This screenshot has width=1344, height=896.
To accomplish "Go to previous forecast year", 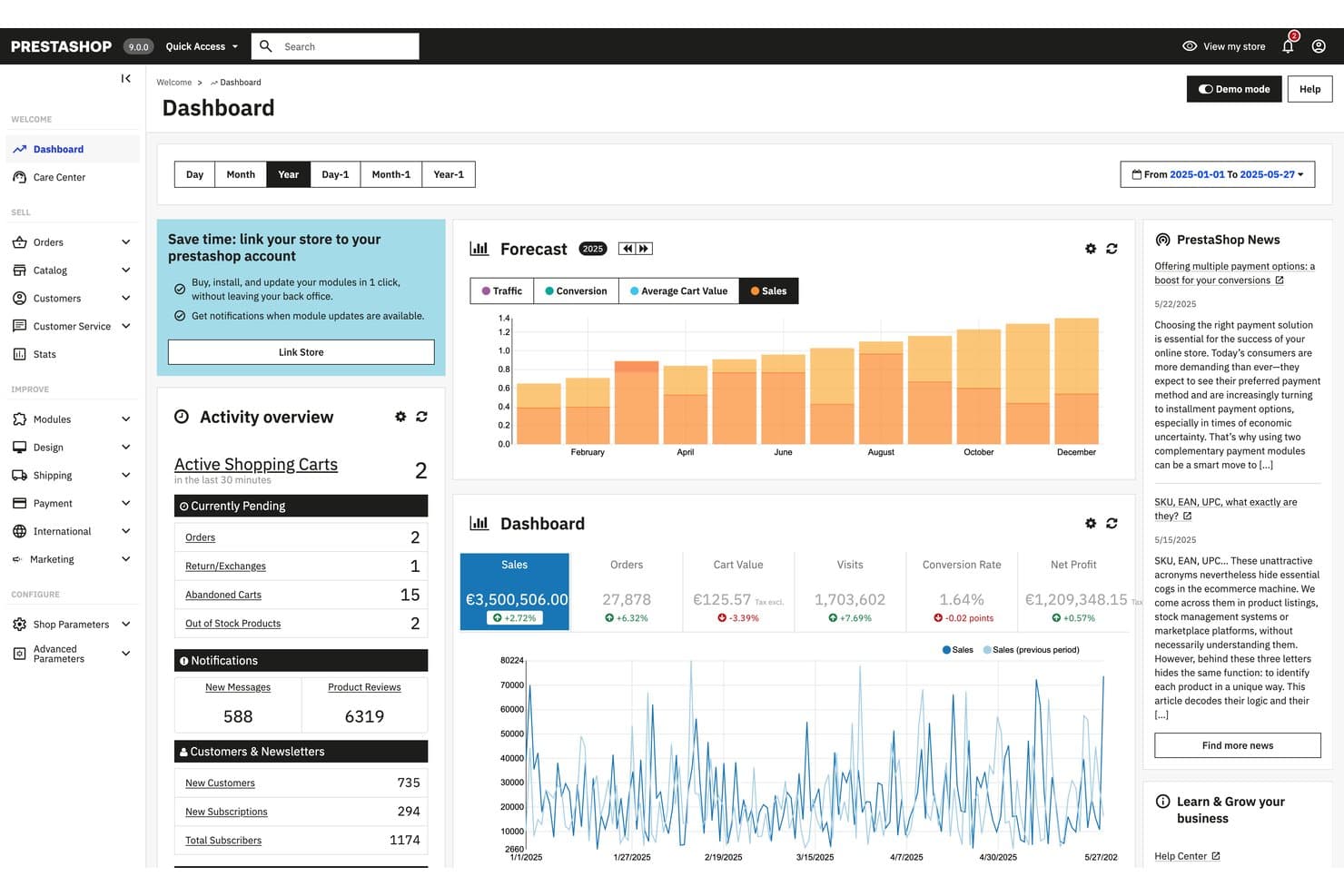I will pyautogui.click(x=627, y=249).
